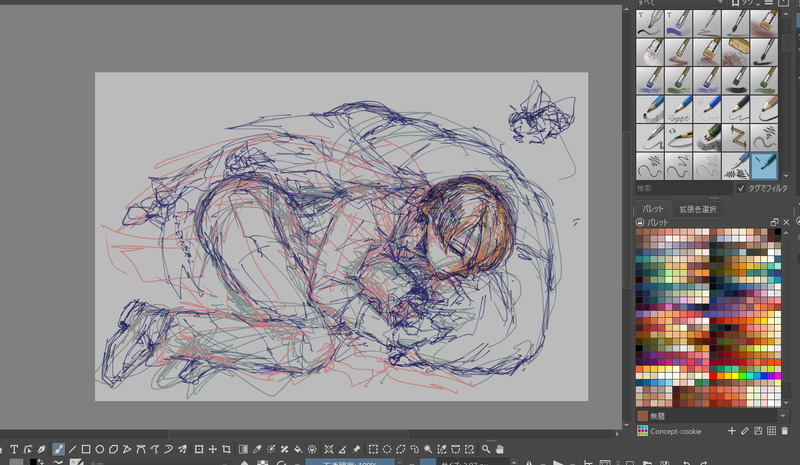This screenshot has height=465, width=800.
Task: Pick the Rectangle shape tool
Action: point(86,449)
